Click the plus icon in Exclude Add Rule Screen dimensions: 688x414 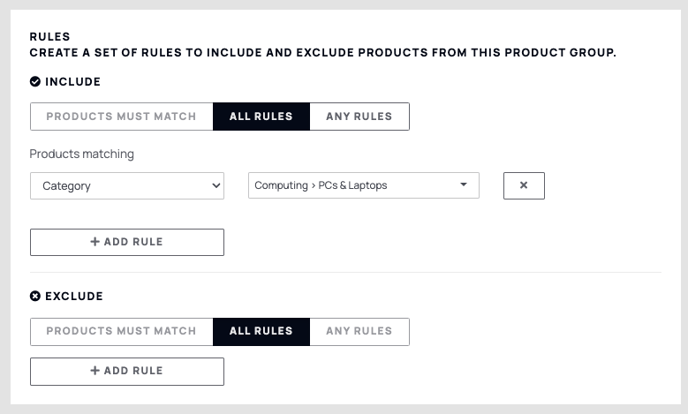click(95, 371)
